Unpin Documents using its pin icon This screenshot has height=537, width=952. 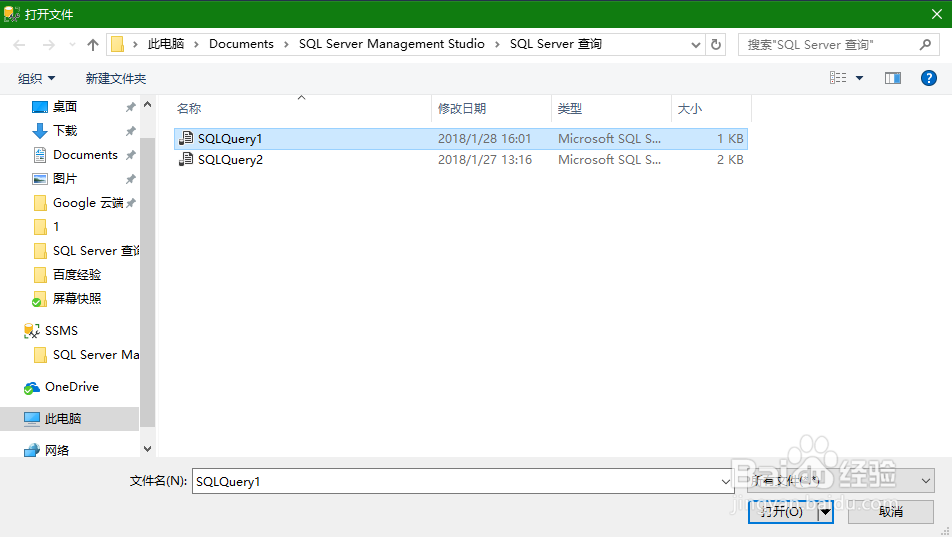click(x=130, y=155)
